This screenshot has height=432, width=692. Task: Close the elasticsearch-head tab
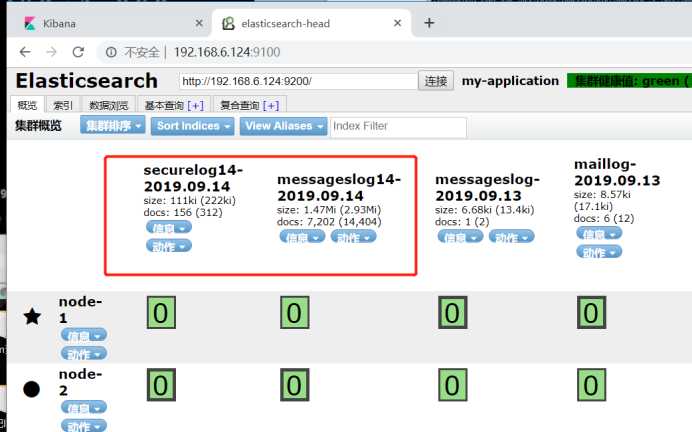pos(397,23)
